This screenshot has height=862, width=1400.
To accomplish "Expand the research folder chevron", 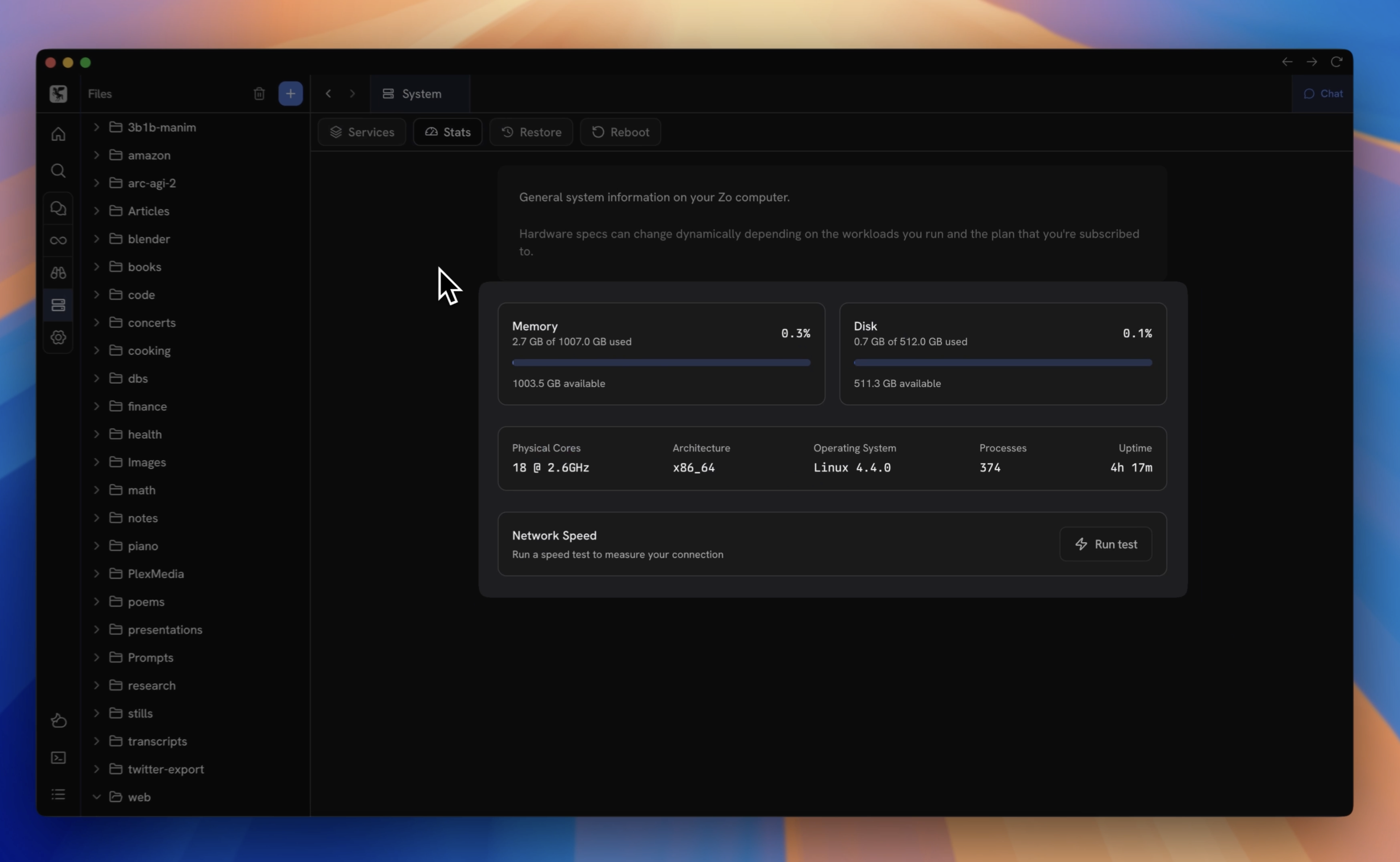I will tap(96, 685).
